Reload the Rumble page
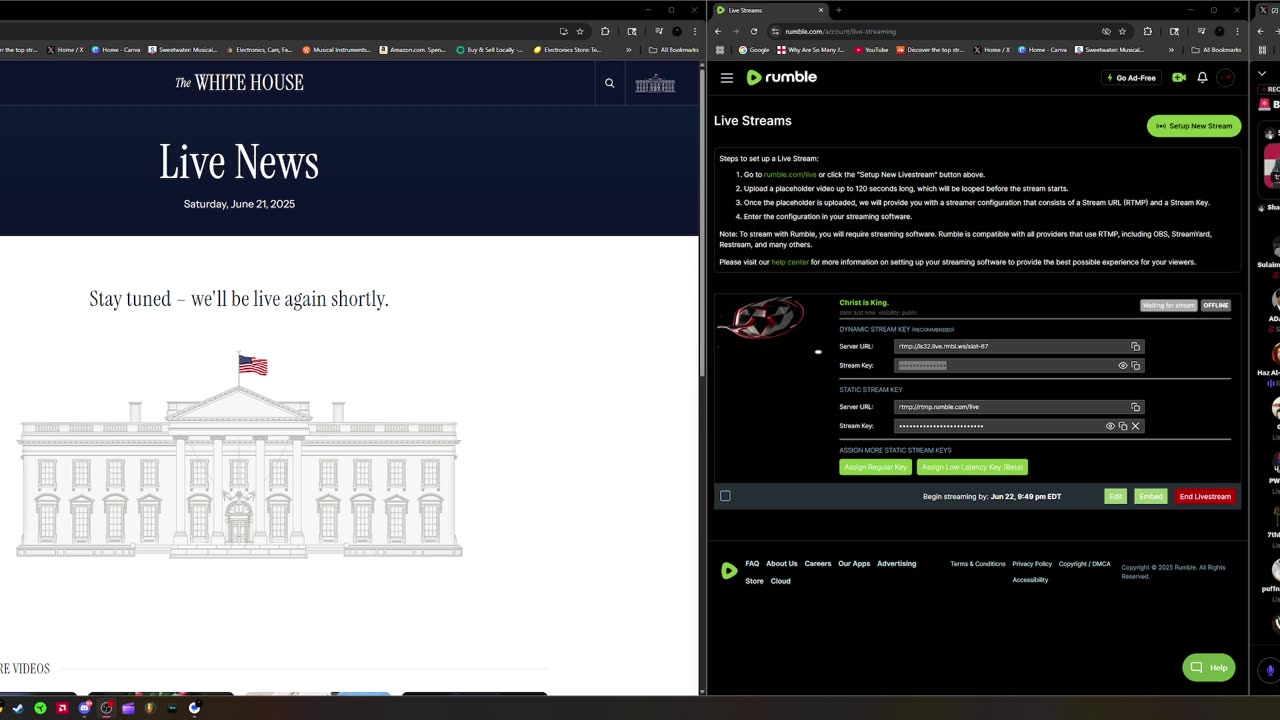Viewport: 1280px width, 720px height. click(754, 31)
